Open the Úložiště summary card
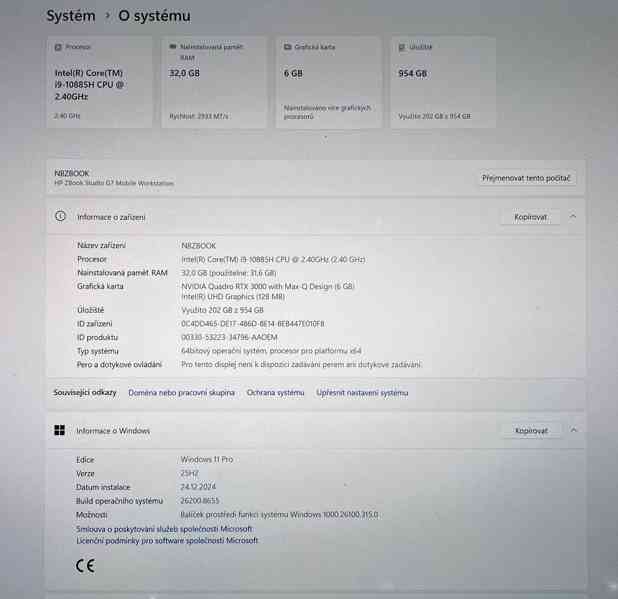The image size is (618, 599). [x=443, y=82]
